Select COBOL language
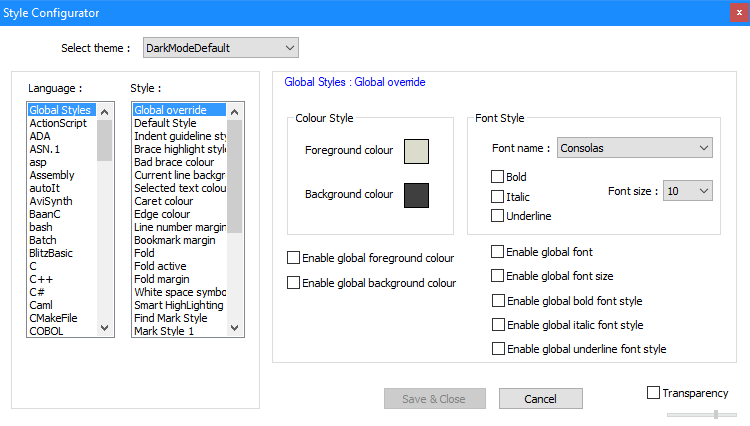 [x=62, y=331]
